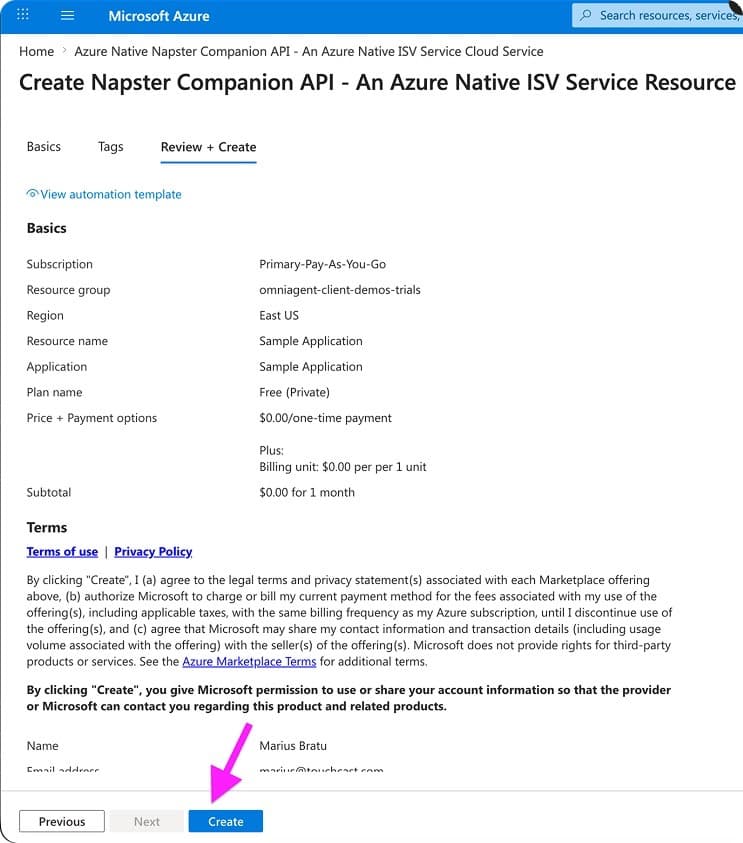Click the page title Create Napster Companion API
The image size is (743, 843).
(x=377, y=83)
